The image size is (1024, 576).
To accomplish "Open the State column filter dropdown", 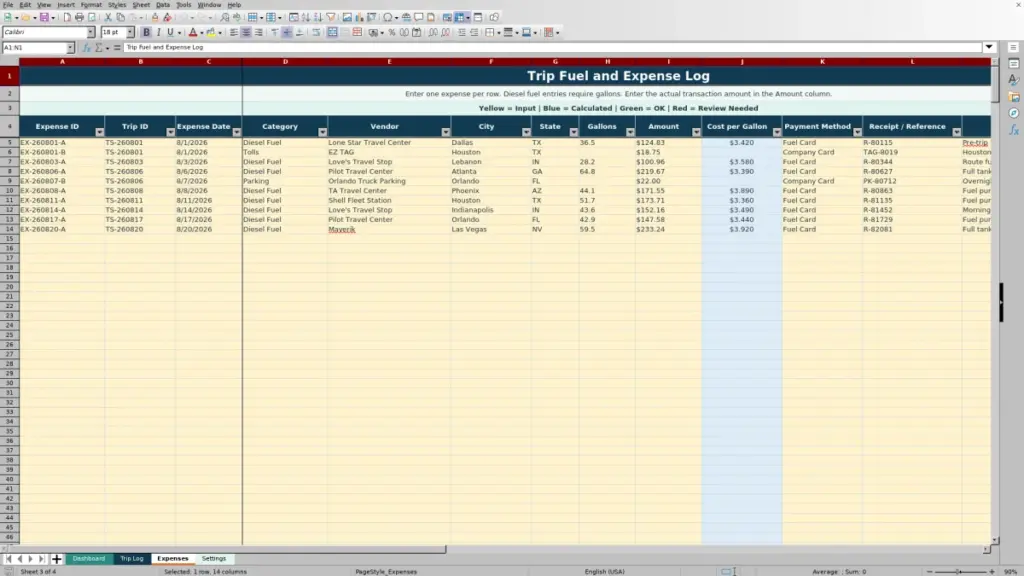I will point(574,132).
